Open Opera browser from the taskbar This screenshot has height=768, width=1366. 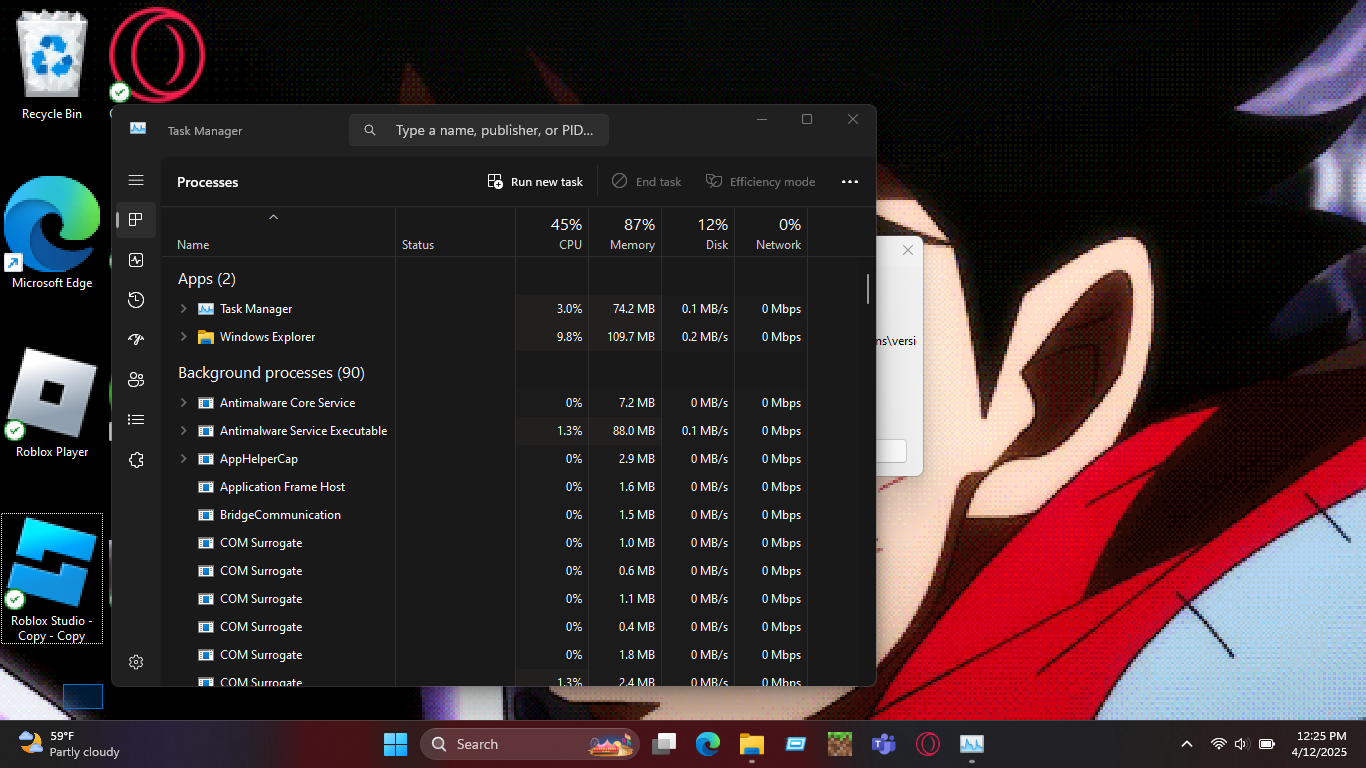pos(928,744)
